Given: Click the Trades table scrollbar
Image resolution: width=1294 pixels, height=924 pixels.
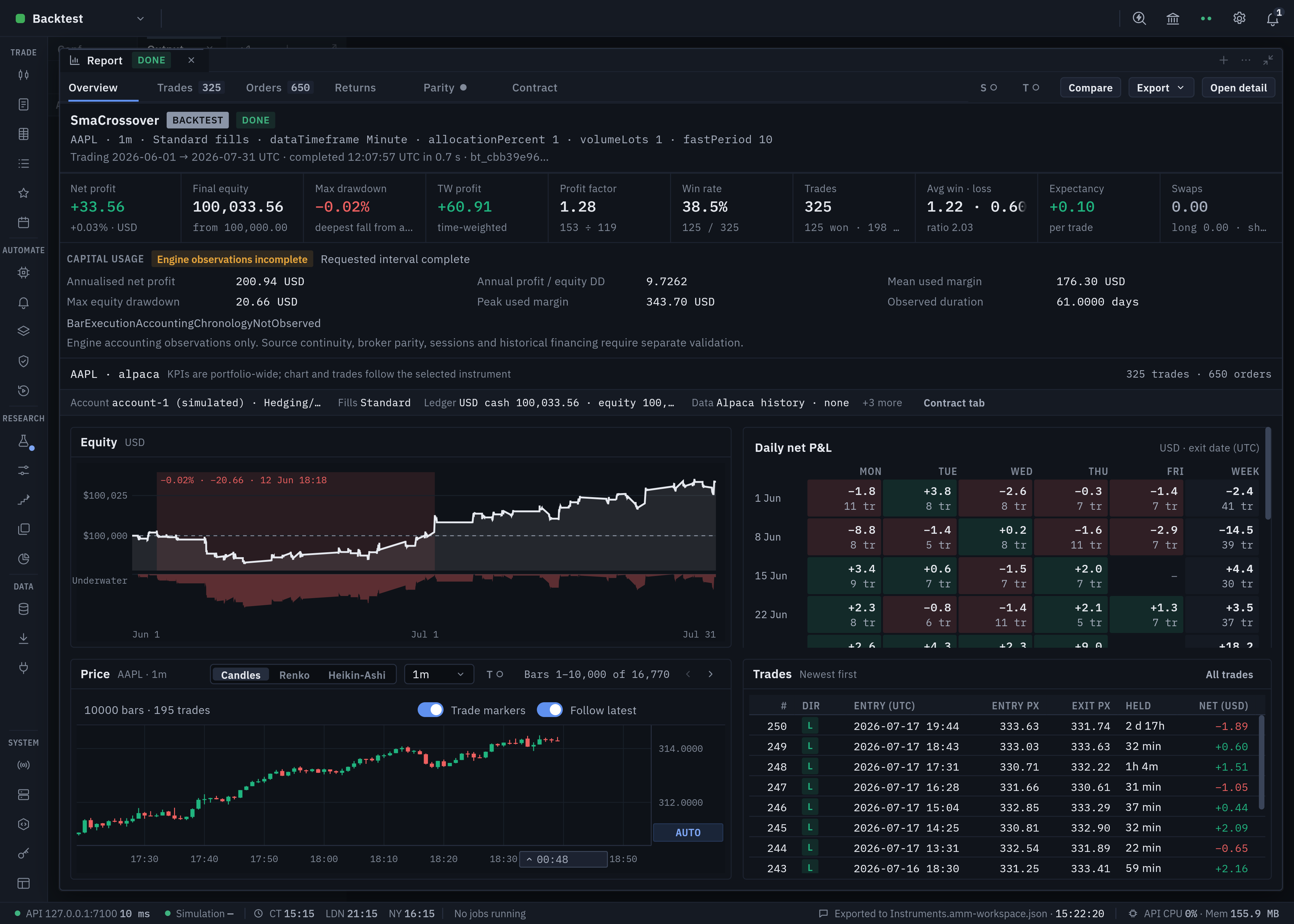Looking at the screenshot, I should click(1262, 762).
